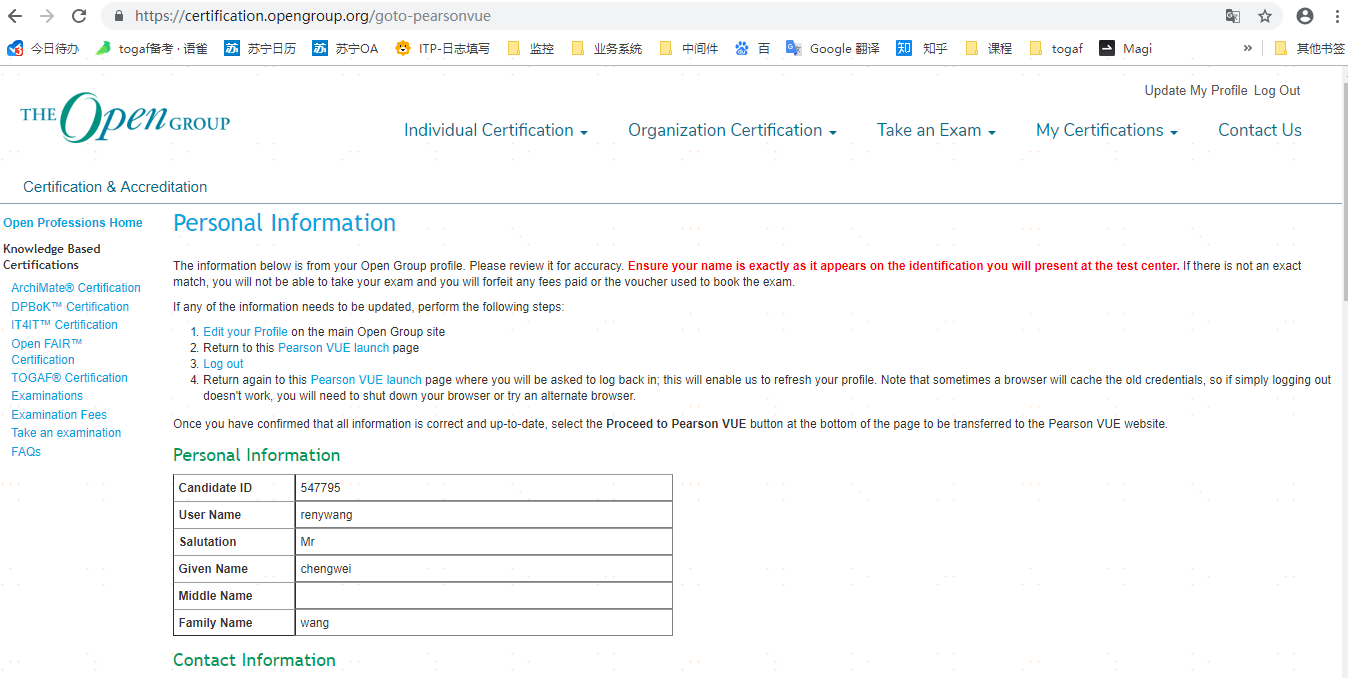The width and height of the screenshot is (1348, 678).
Task: Open the TOGAF® Certification sidebar link
Action: (x=70, y=378)
